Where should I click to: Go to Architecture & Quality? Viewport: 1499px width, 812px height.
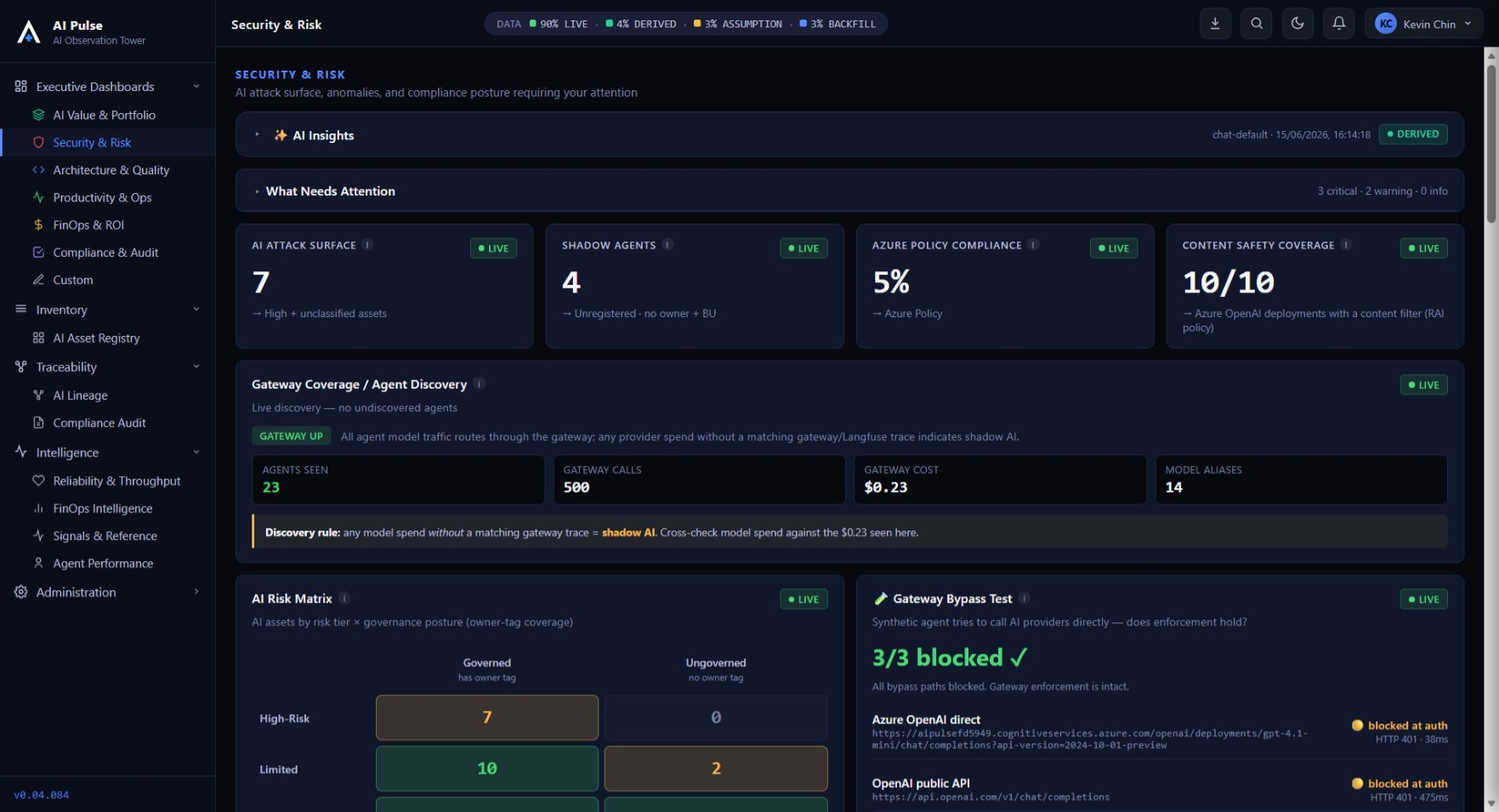(x=111, y=170)
